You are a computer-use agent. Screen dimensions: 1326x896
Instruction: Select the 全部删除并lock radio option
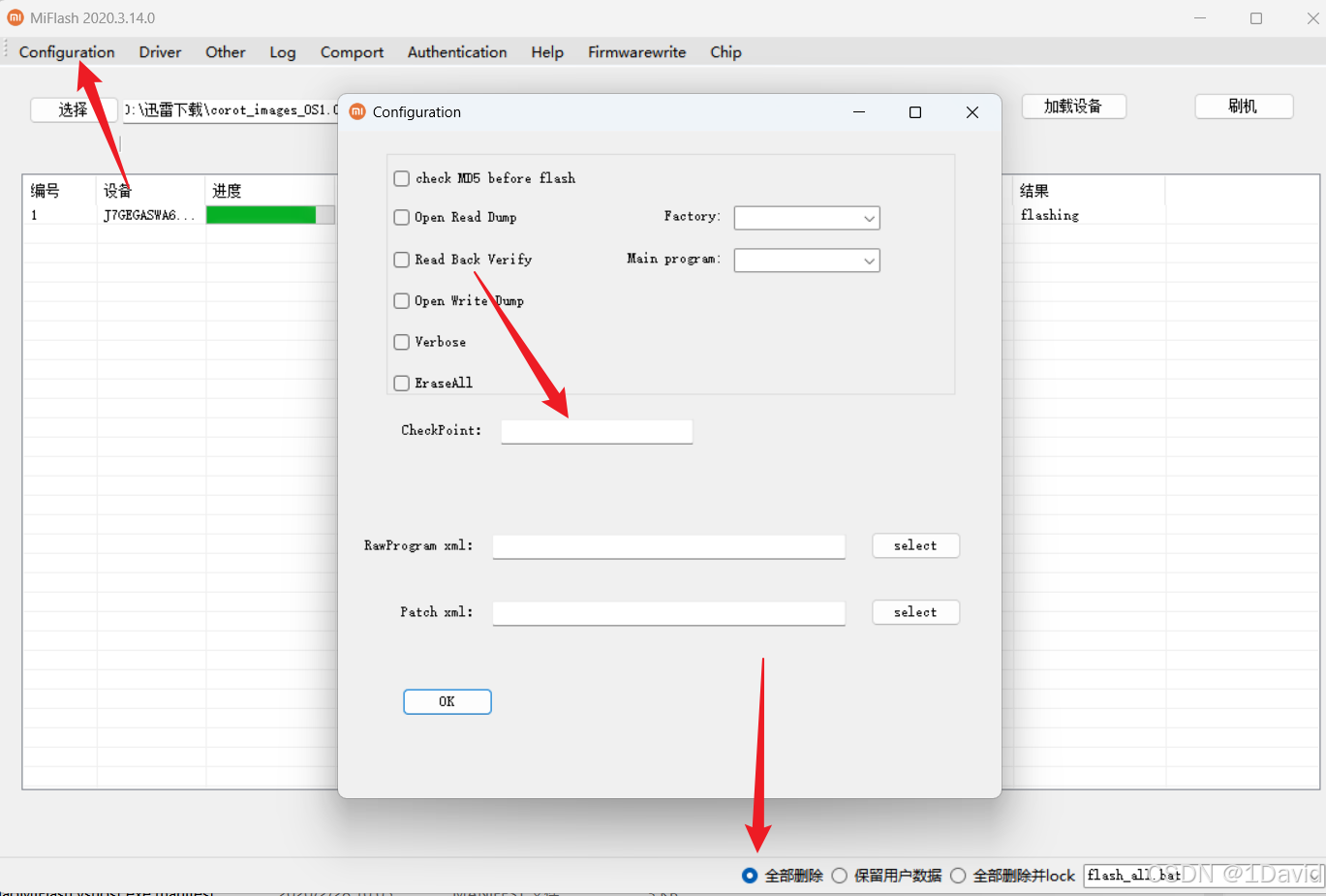click(x=958, y=876)
